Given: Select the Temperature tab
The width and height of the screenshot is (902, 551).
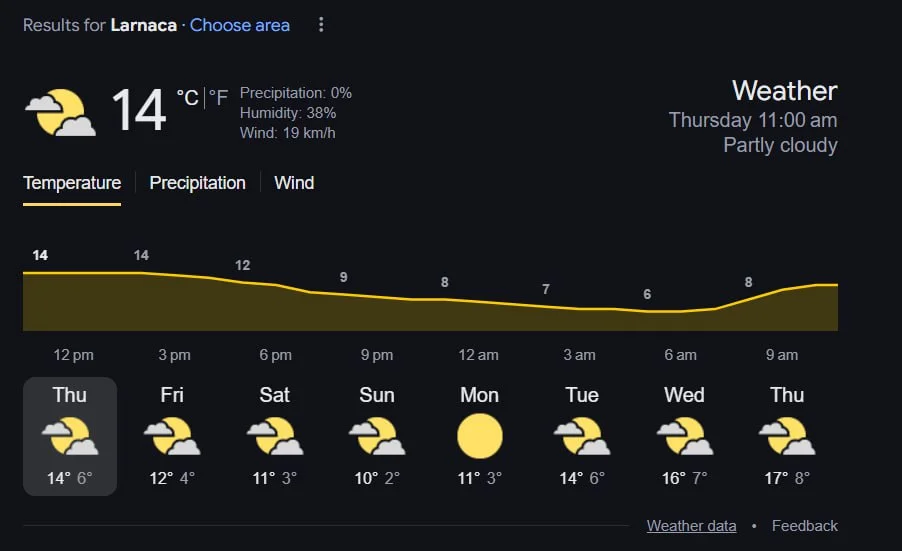Looking at the screenshot, I should (72, 183).
